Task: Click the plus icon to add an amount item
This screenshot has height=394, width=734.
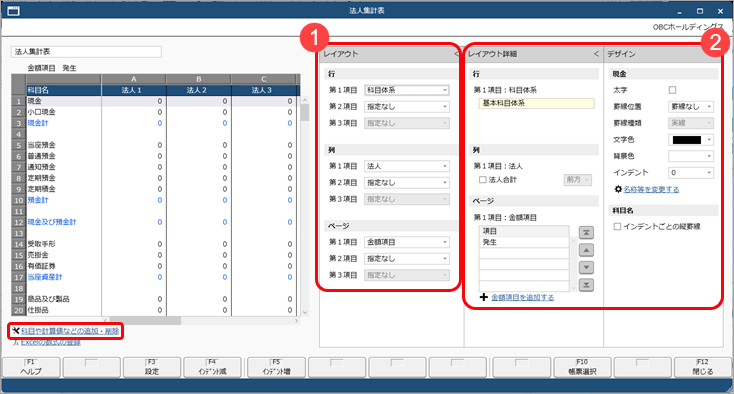Action: click(484, 297)
